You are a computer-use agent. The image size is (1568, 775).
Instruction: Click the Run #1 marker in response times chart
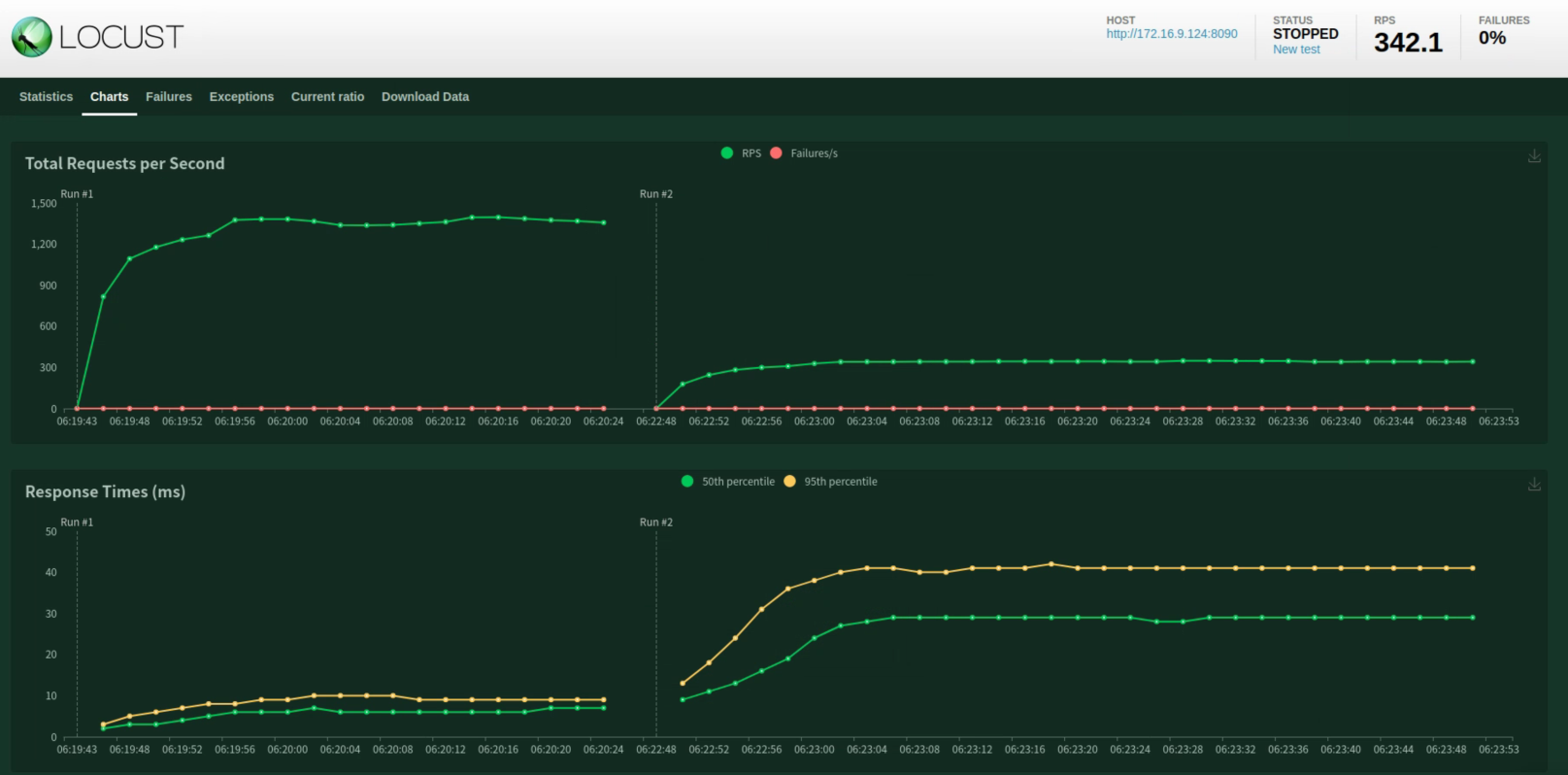(x=78, y=522)
